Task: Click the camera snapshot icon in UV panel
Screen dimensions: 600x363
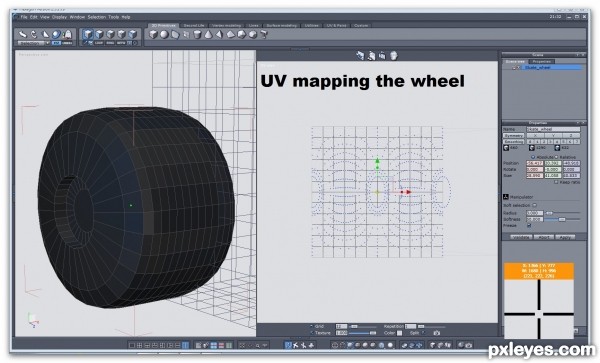Action: coord(437,333)
